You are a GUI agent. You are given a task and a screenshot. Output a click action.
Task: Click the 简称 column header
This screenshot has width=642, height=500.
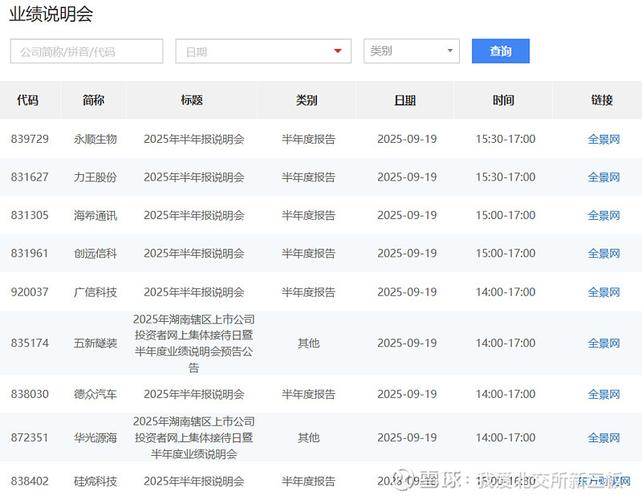94,101
